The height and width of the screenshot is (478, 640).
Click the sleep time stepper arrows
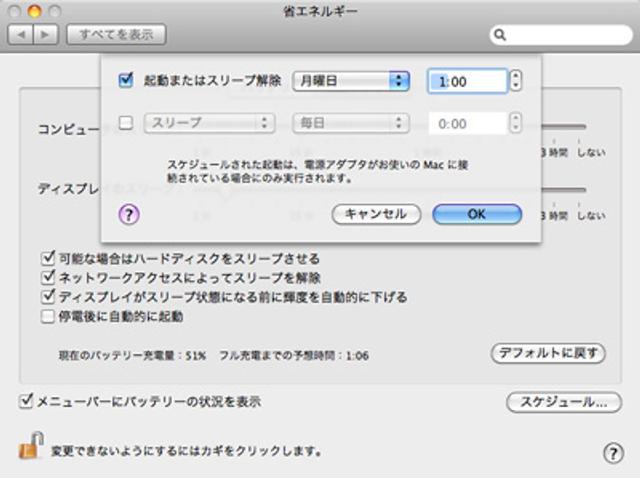click(515, 123)
